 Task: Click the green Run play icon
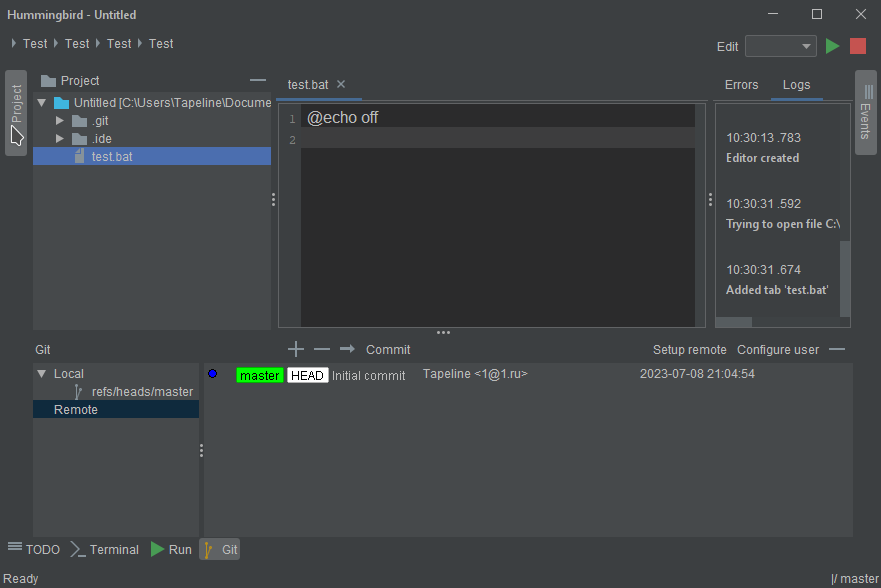coord(833,46)
